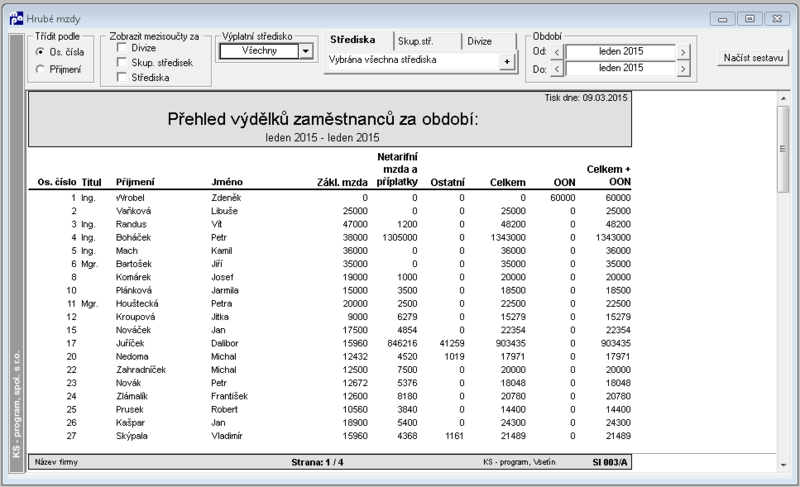Image resolution: width=800 pixels, height=487 pixels.
Task: Open the Výplatní středisko dropdown arrow
Action: (x=305, y=51)
